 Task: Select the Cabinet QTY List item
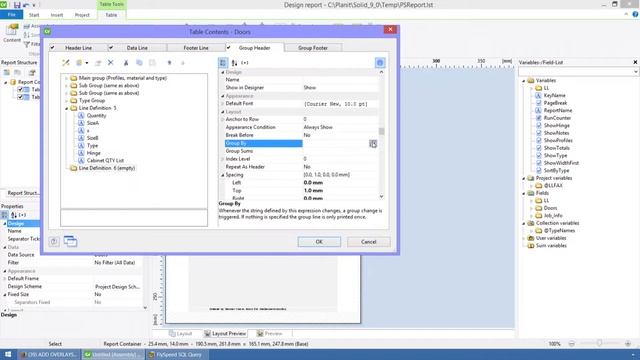pos(105,160)
